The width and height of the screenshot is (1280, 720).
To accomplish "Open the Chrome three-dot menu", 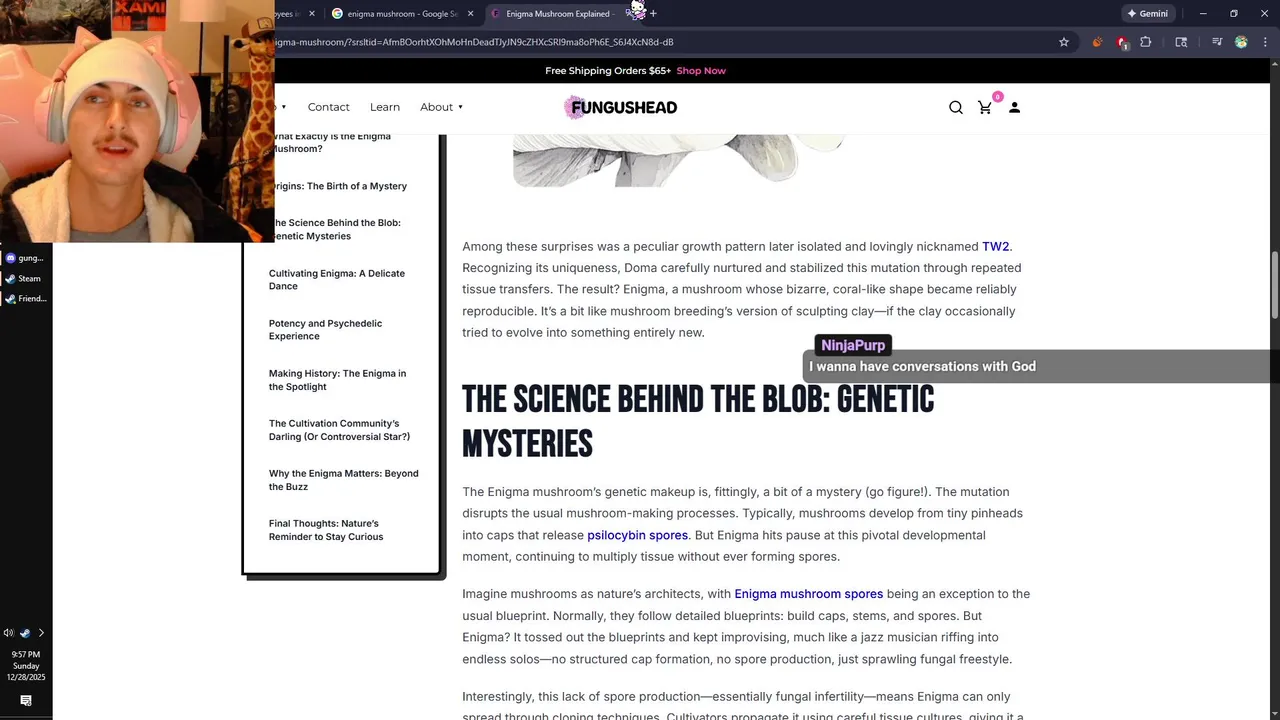I will (x=1266, y=42).
